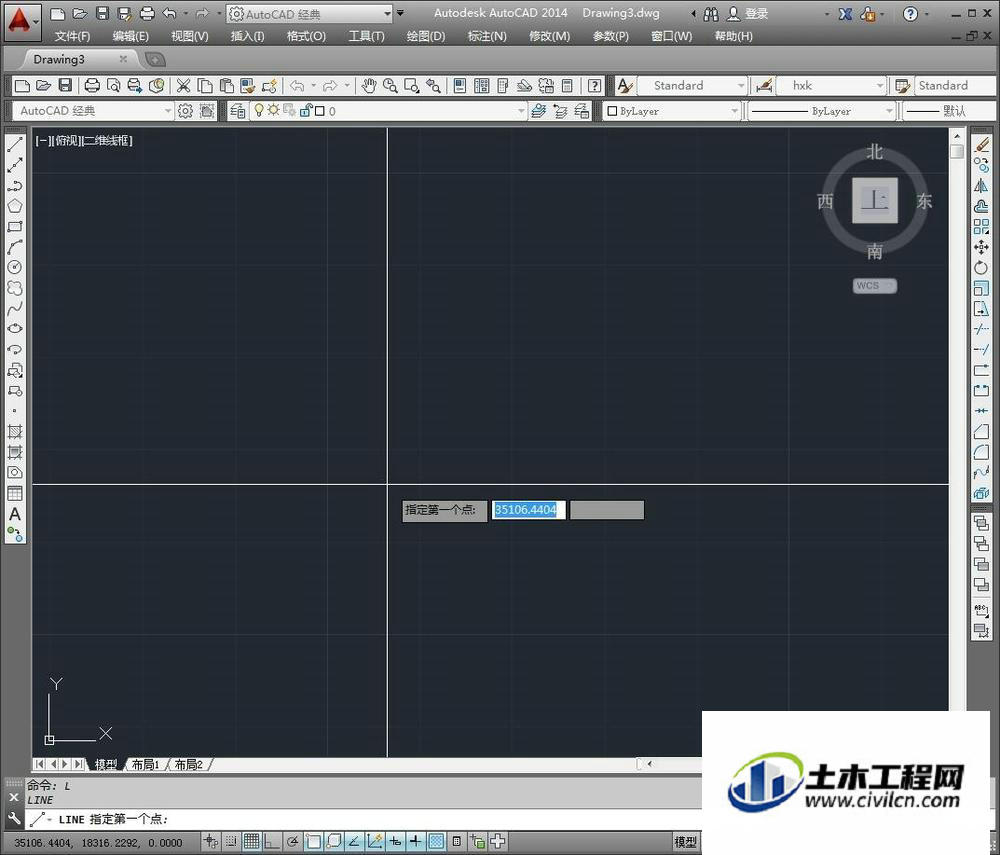Select the Trim modify tool
The image size is (1000, 855).
[x=982, y=328]
